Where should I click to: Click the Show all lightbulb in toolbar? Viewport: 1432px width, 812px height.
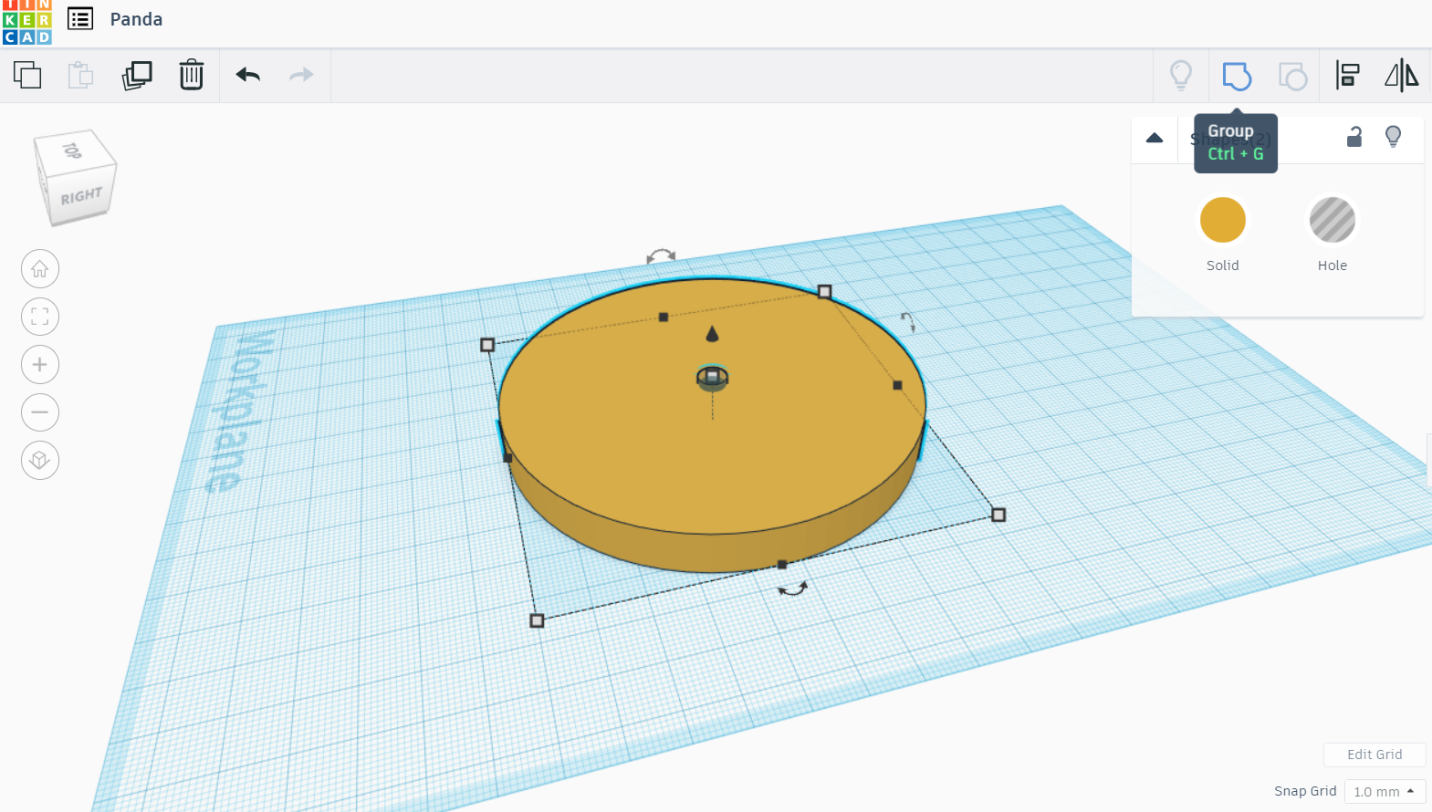coord(1181,75)
